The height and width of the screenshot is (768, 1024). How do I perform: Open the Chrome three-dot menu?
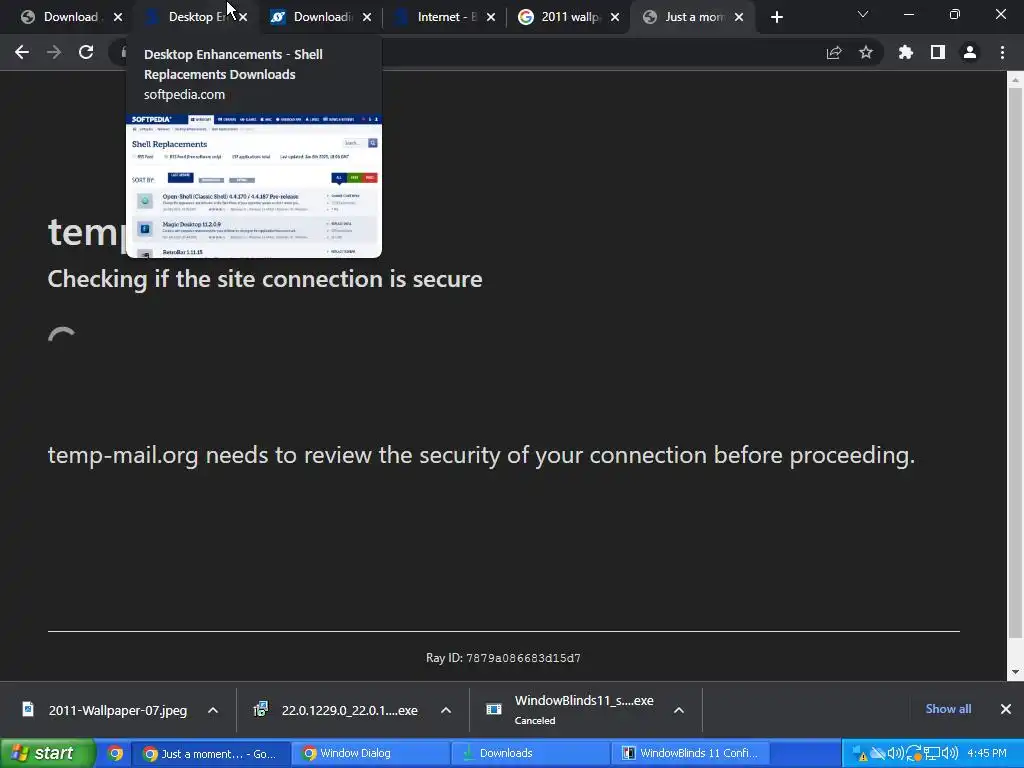1002,52
